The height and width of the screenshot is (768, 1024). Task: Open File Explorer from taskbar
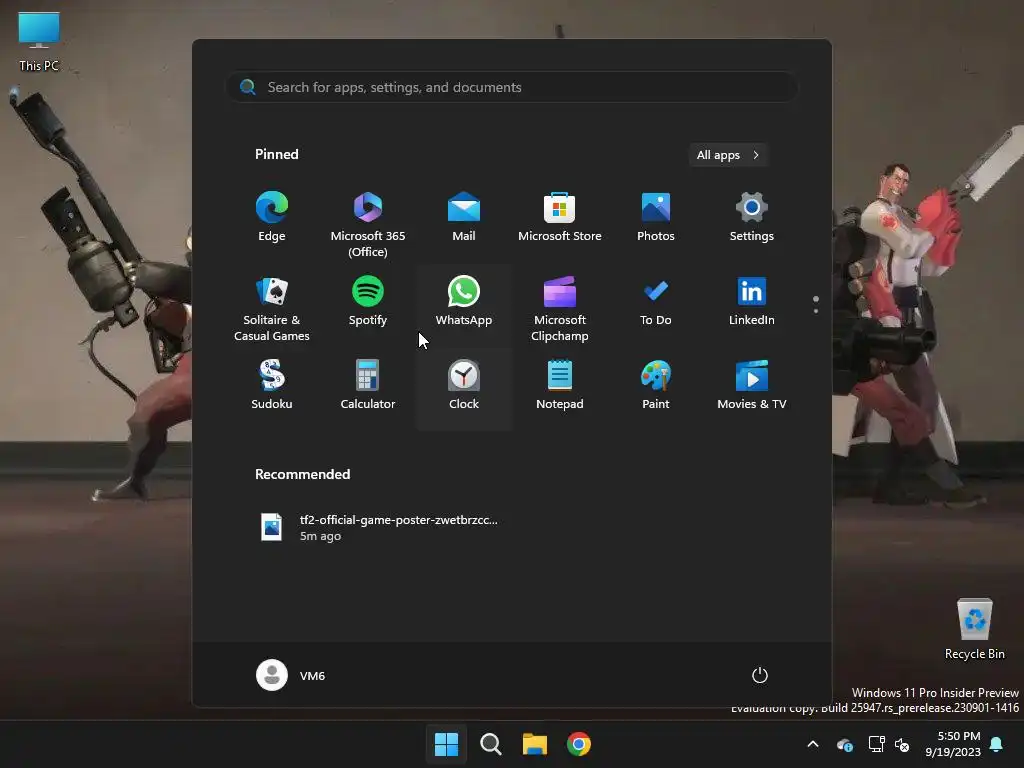tap(535, 744)
